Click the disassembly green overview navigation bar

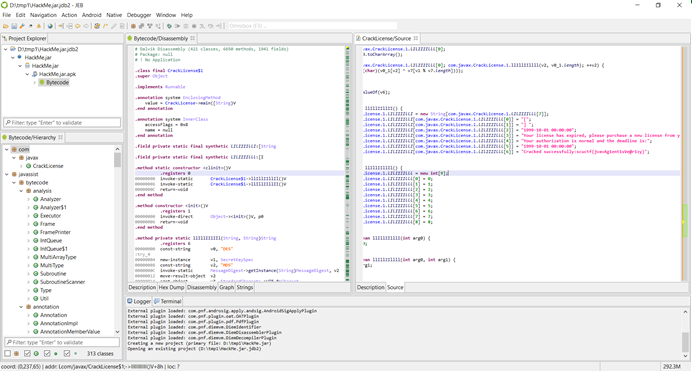tap(347, 163)
